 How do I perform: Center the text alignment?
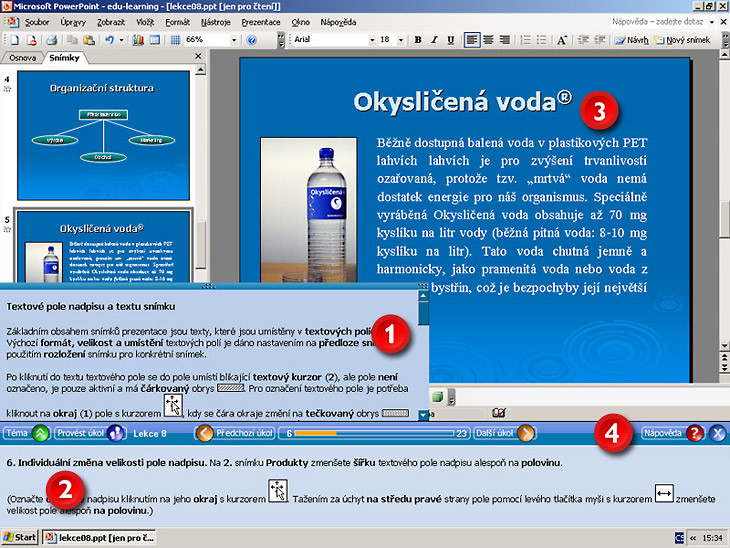[488, 40]
